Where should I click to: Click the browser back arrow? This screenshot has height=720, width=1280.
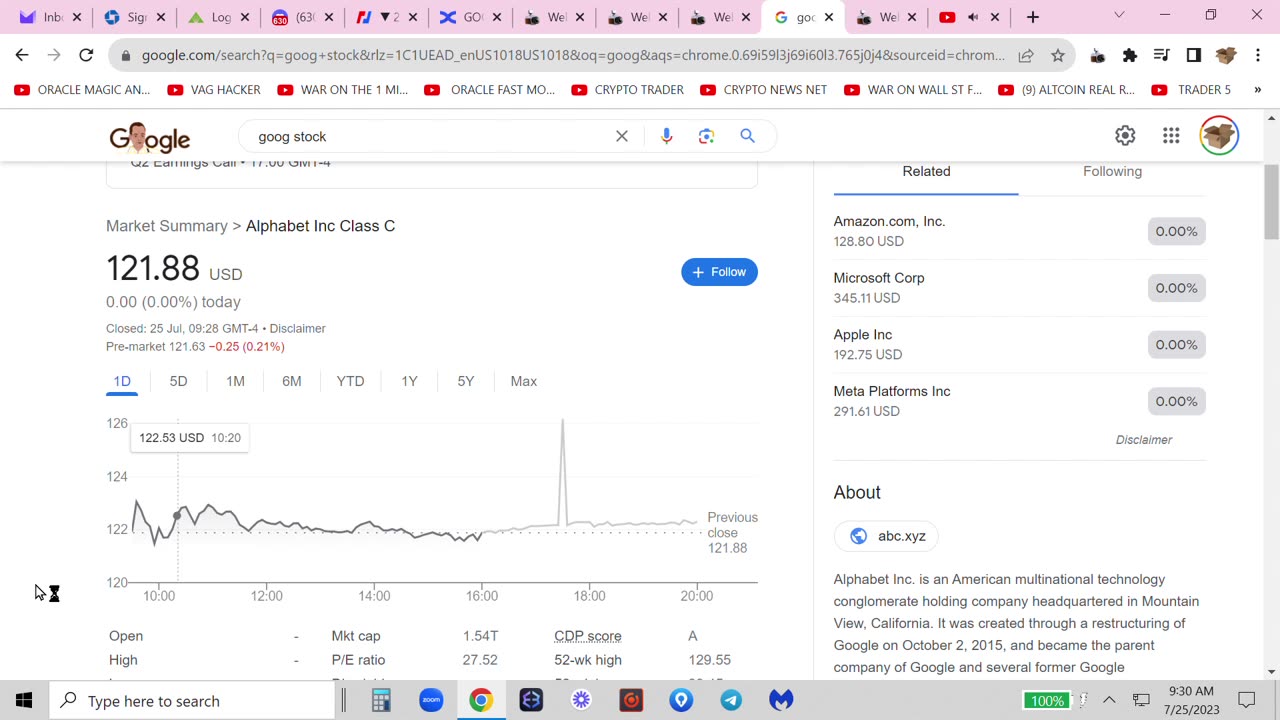point(22,55)
